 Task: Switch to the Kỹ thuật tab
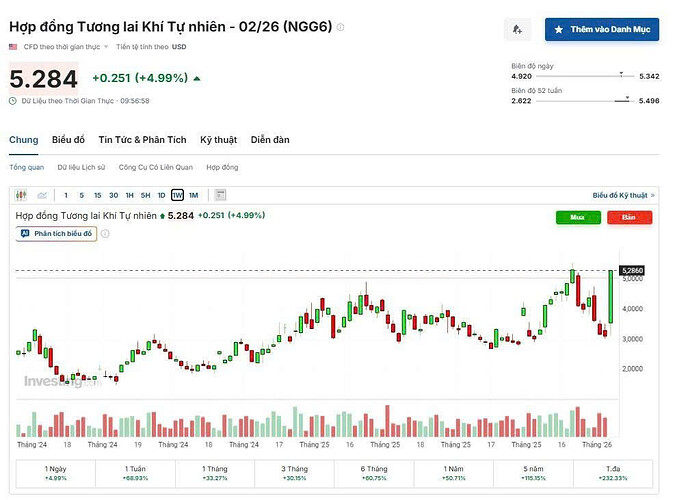point(219,140)
